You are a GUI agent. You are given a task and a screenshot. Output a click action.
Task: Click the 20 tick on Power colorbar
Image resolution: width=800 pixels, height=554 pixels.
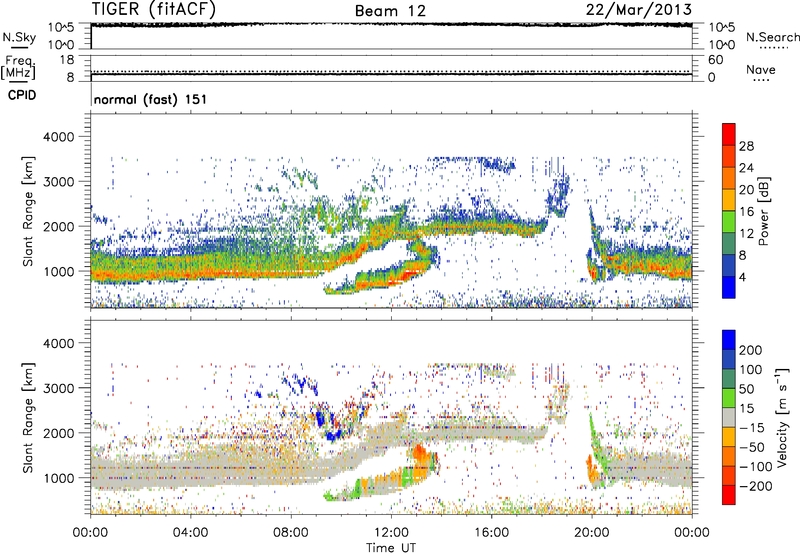[x=746, y=190]
